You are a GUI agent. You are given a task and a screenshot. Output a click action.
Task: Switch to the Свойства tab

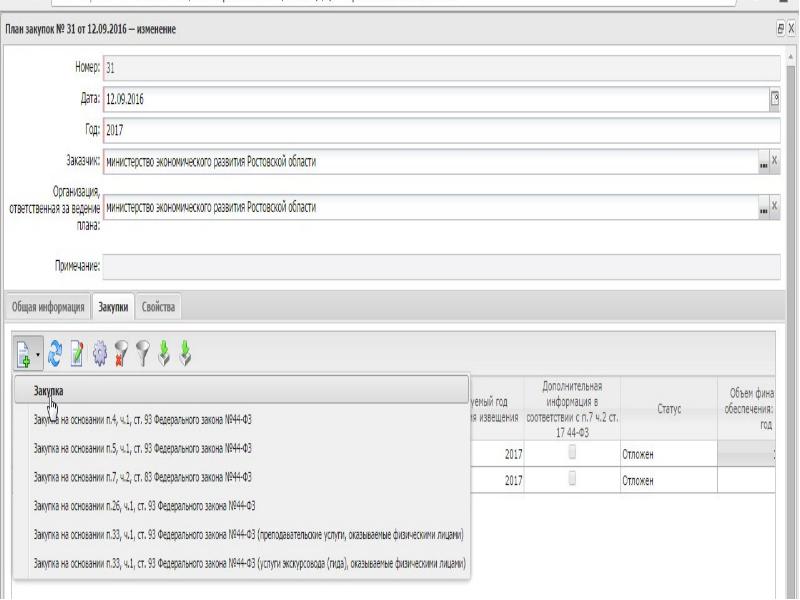point(158,307)
